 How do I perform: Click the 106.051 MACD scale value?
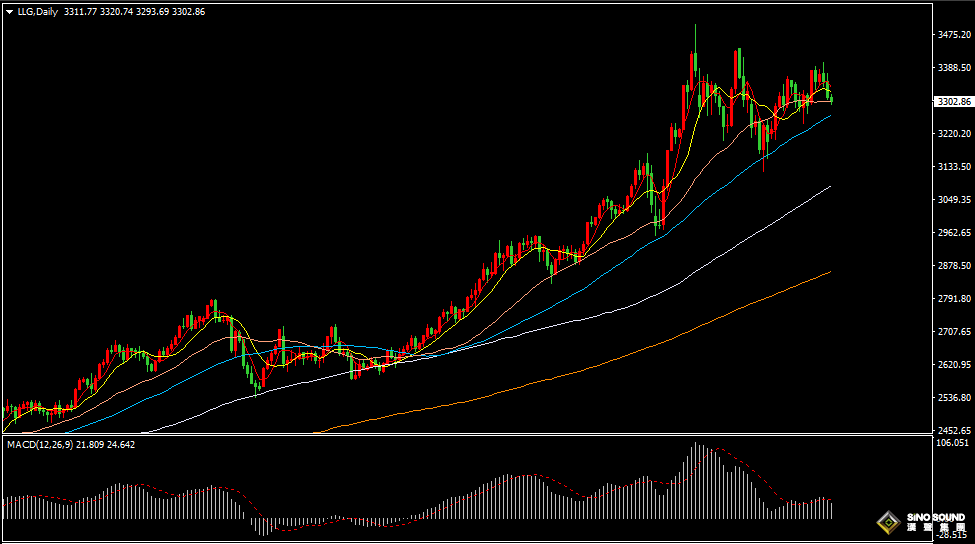point(953,442)
